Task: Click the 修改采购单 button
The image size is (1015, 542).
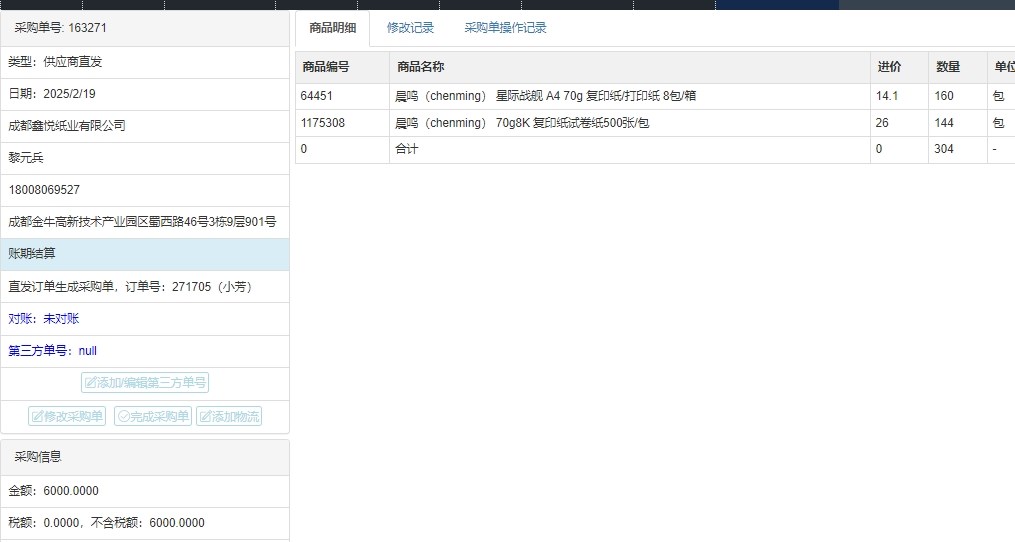Action: [x=67, y=416]
